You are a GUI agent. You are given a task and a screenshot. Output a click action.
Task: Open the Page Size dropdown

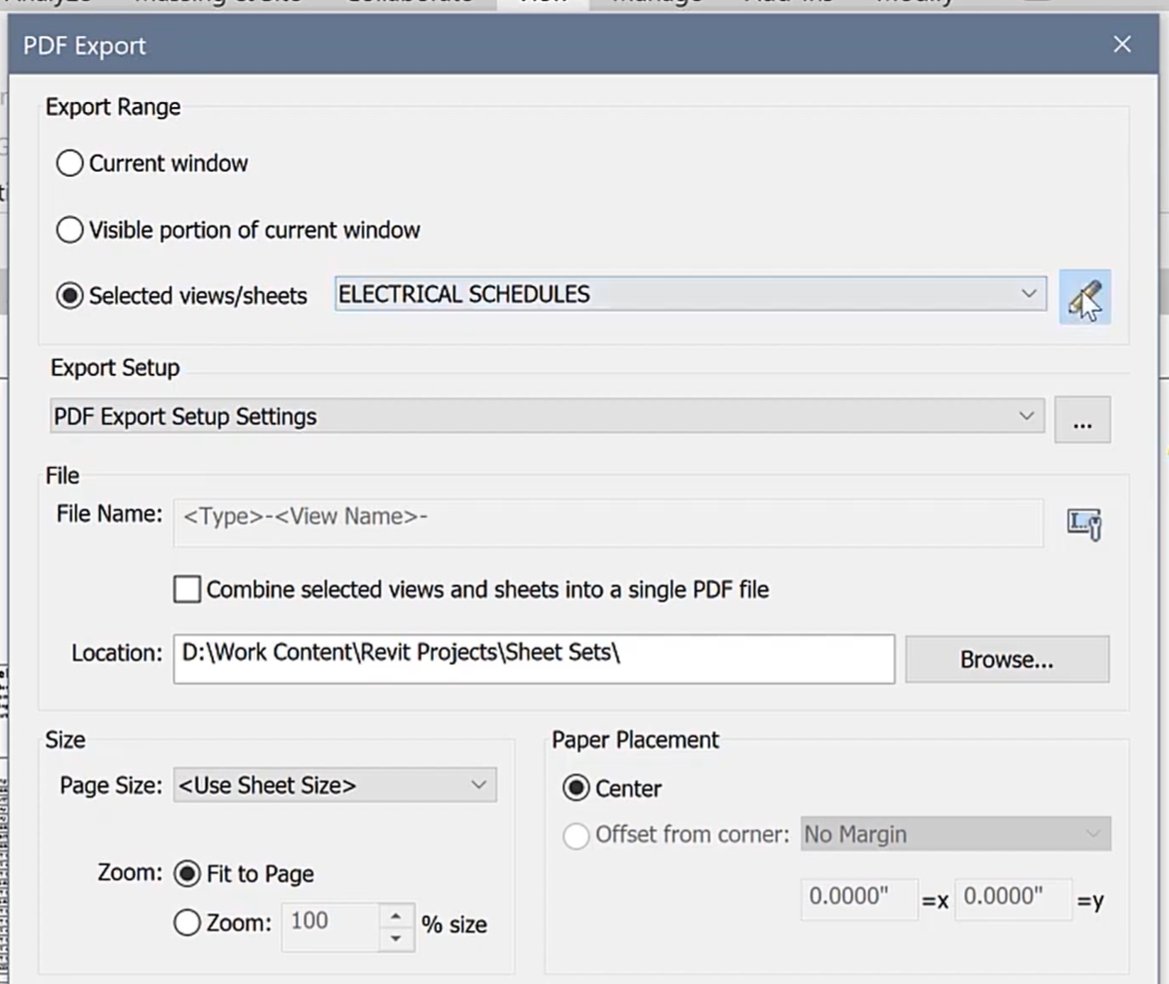pos(335,785)
